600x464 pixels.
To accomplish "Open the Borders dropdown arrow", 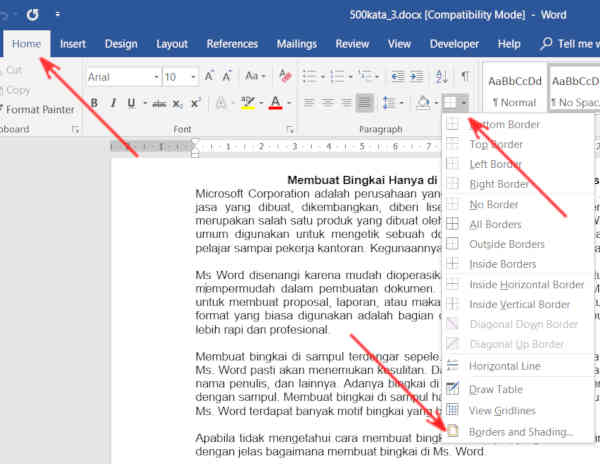I will coord(463,103).
